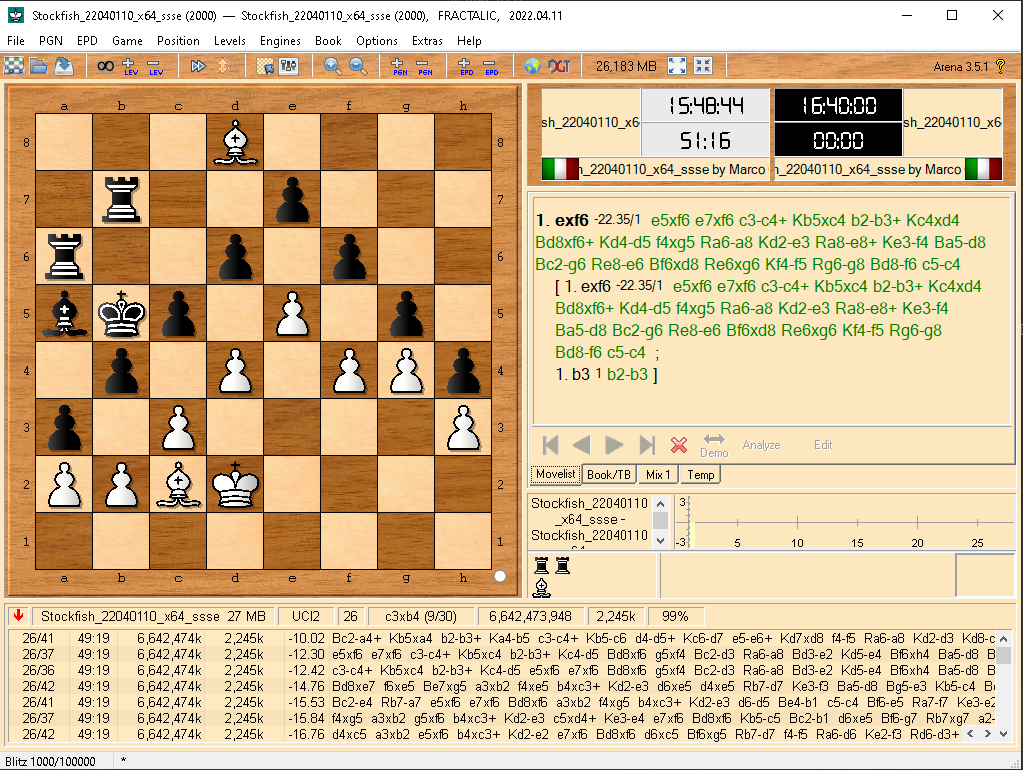This screenshot has height=770, width=1023.
Task: Switch to the Book/TB tab
Action: tap(609, 474)
